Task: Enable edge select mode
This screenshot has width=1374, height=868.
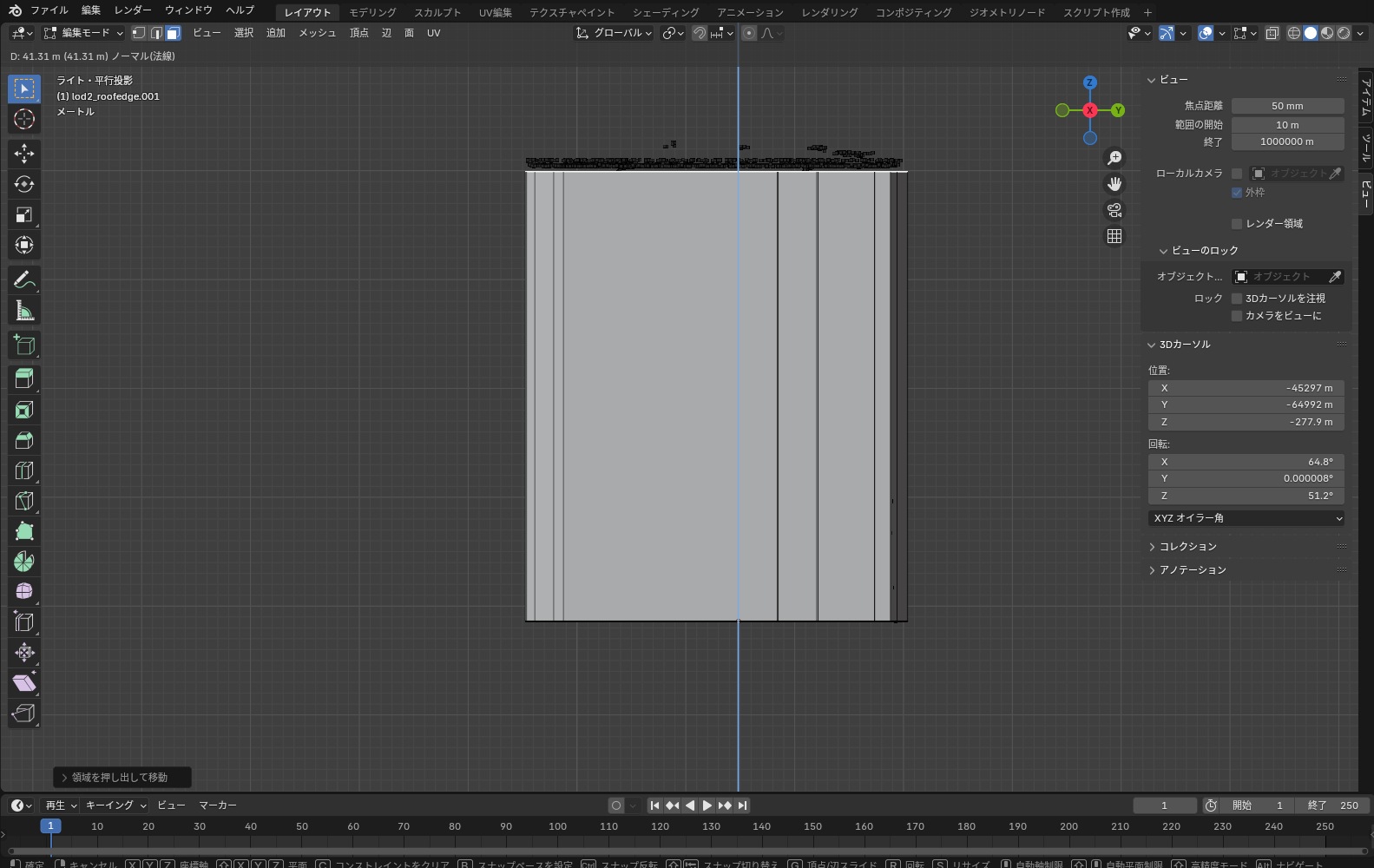Action: 155,33
